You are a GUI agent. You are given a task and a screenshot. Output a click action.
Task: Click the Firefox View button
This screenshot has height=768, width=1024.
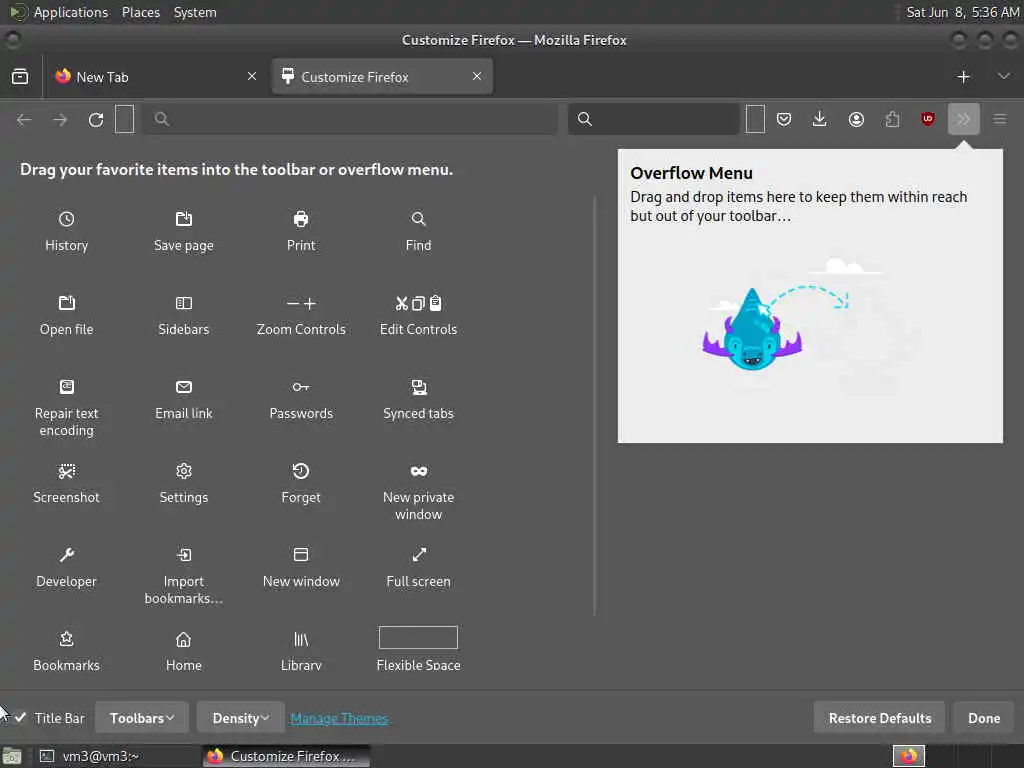point(20,76)
